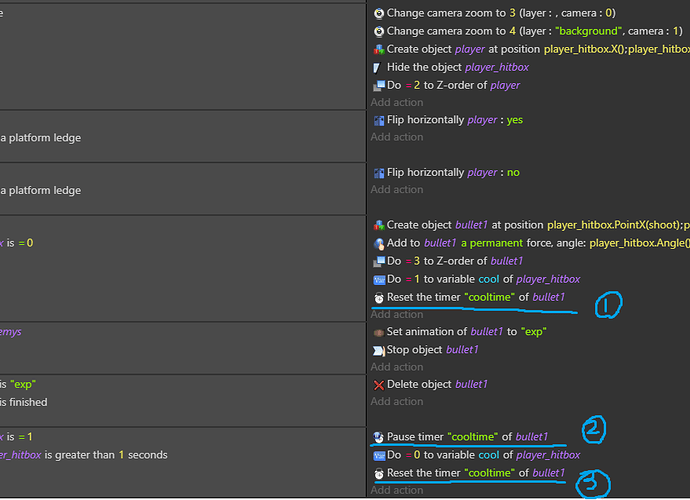Click the 'emys' object condition text
Viewport: 690px width, 500px height.
click(x=11, y=331)
